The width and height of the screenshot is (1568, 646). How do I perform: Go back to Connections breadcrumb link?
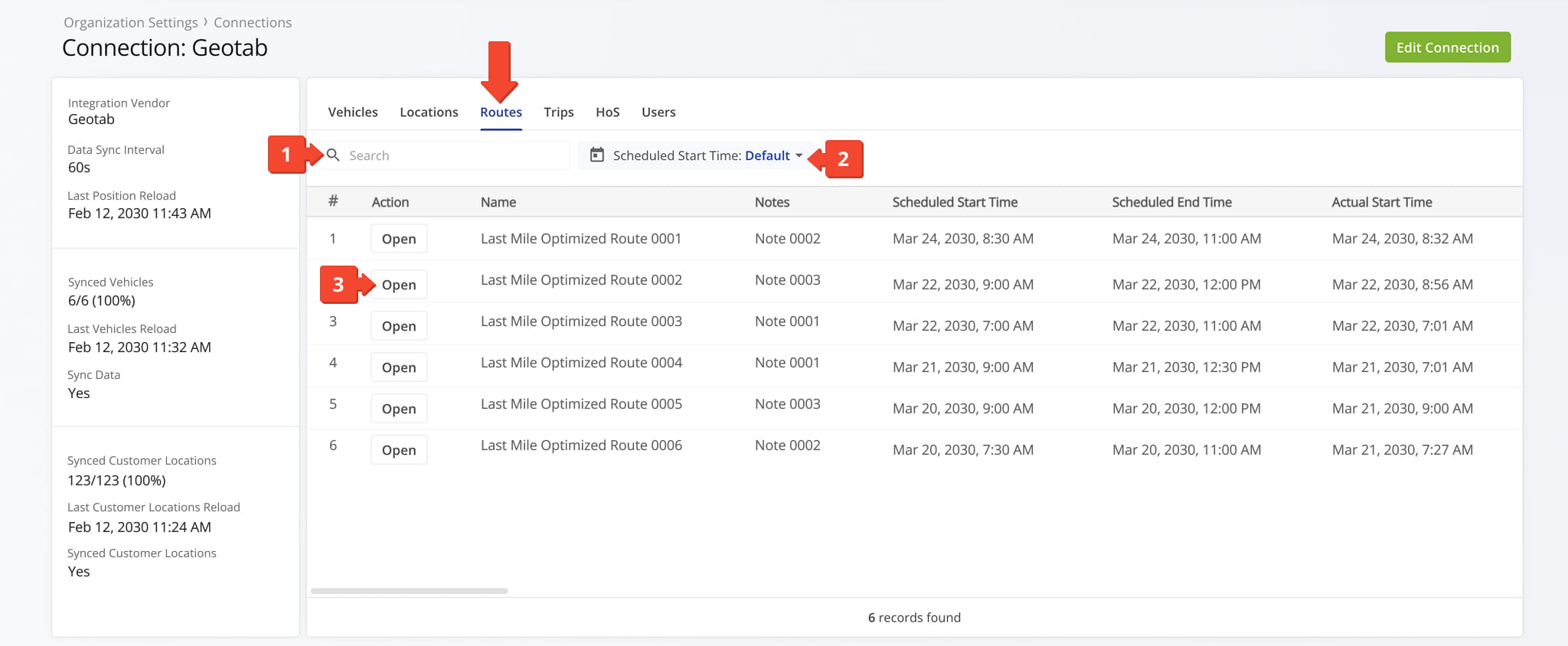click(253, 23)
